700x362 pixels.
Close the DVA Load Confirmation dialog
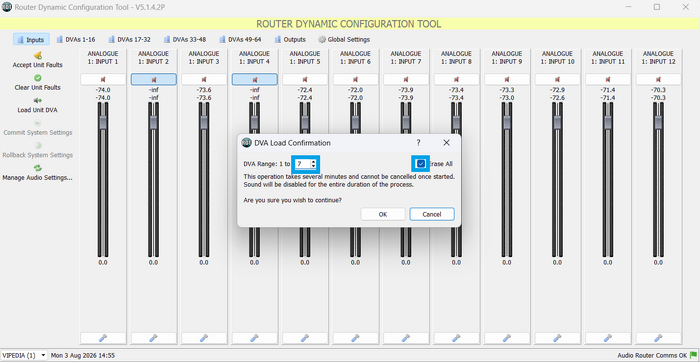446,143
